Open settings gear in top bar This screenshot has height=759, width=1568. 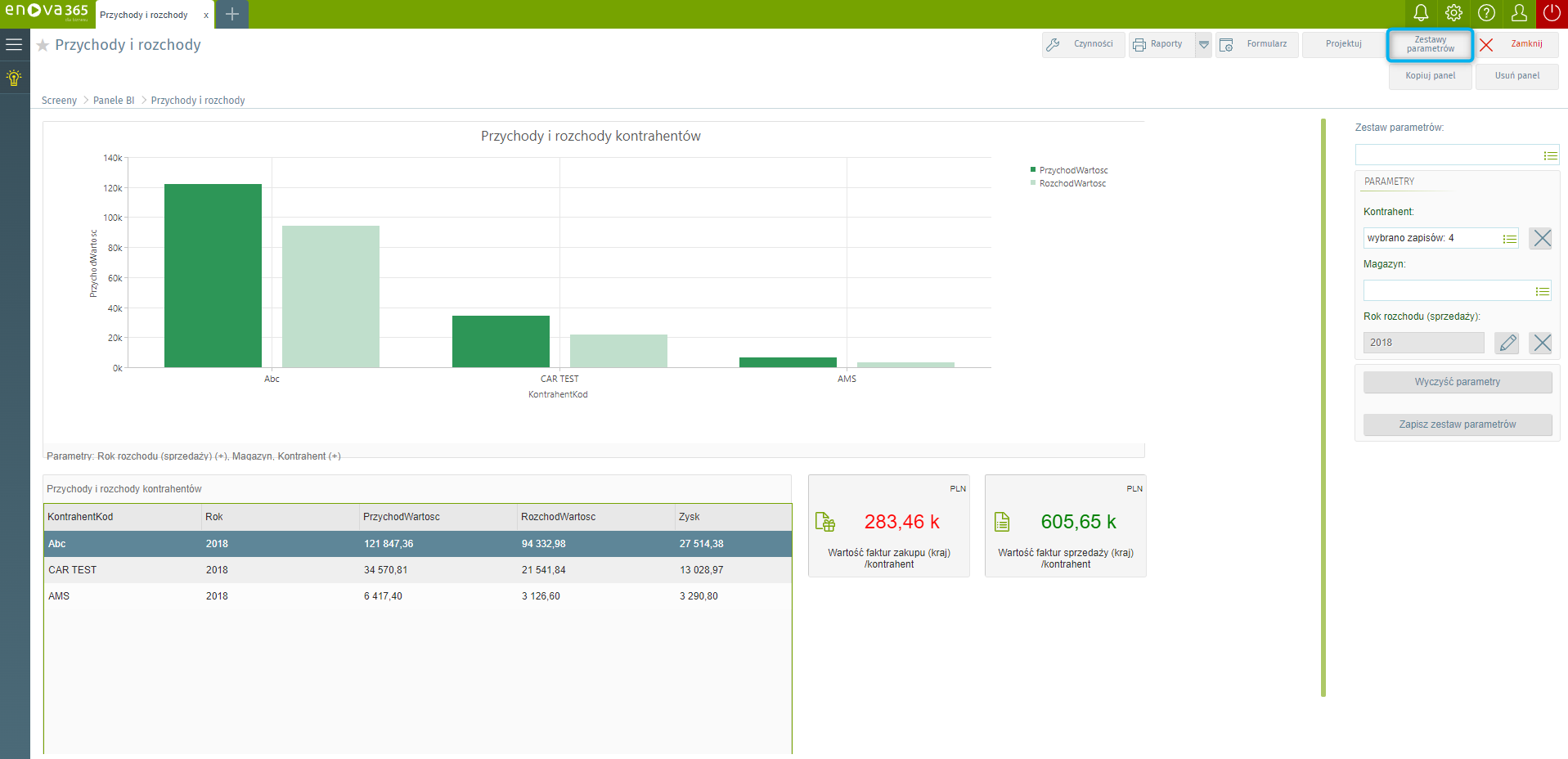coord(1453,13)
